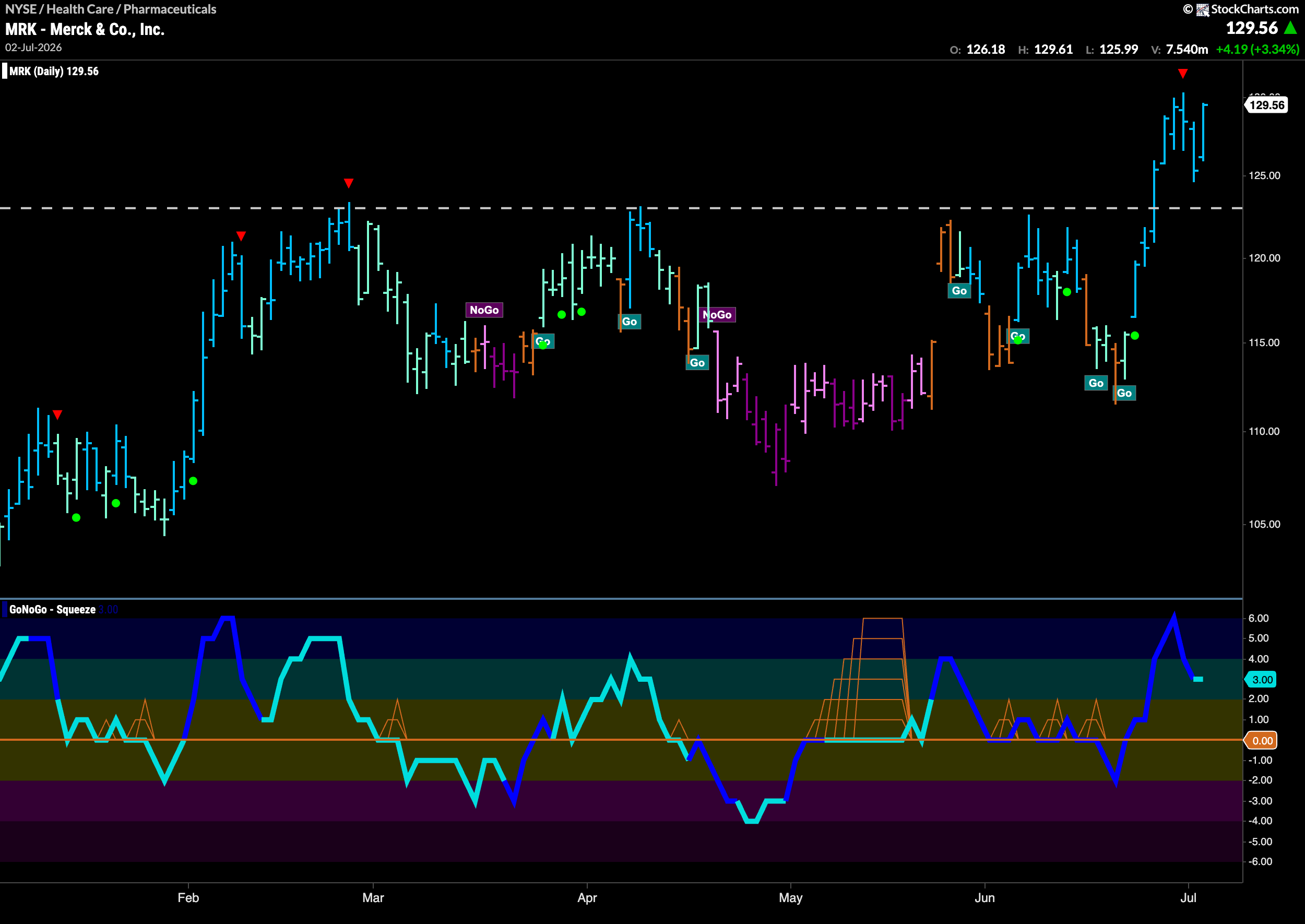Image resolution: width=1305 pixels, height=924 pixels.
Task: Click the NoGo label in April
Action: pyautogui.click(x=717, y=315)
